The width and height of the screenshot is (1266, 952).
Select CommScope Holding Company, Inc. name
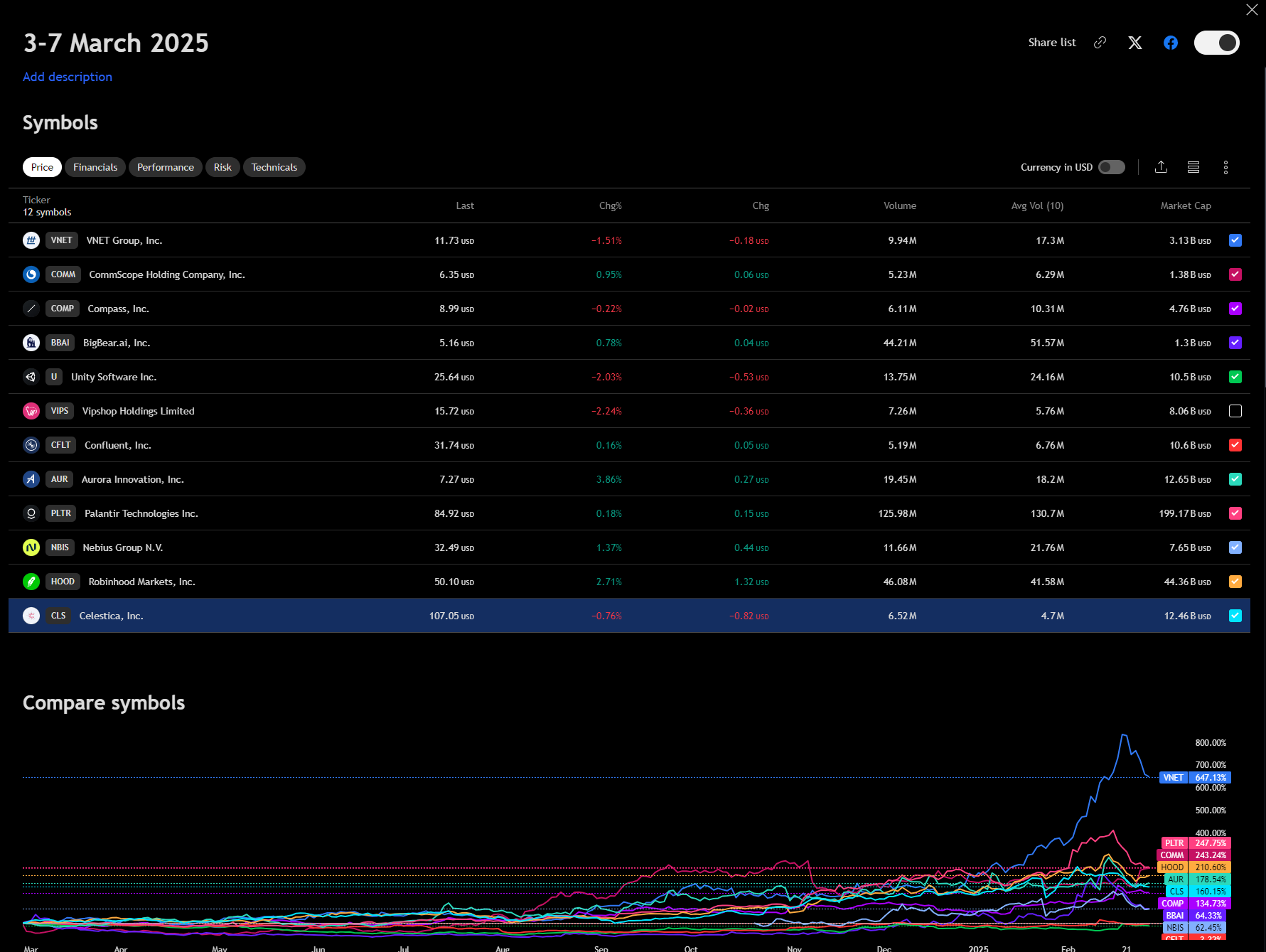[167, 274]
